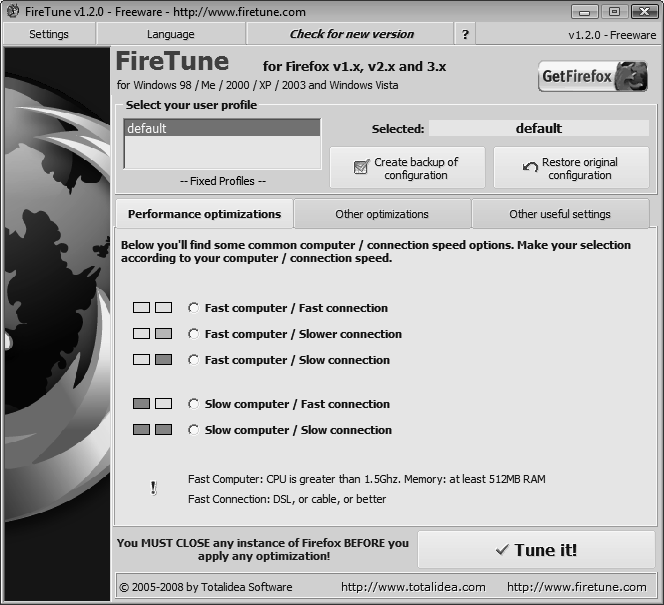Select Slow computer / Slow connection option

click(x=194, y=430)
